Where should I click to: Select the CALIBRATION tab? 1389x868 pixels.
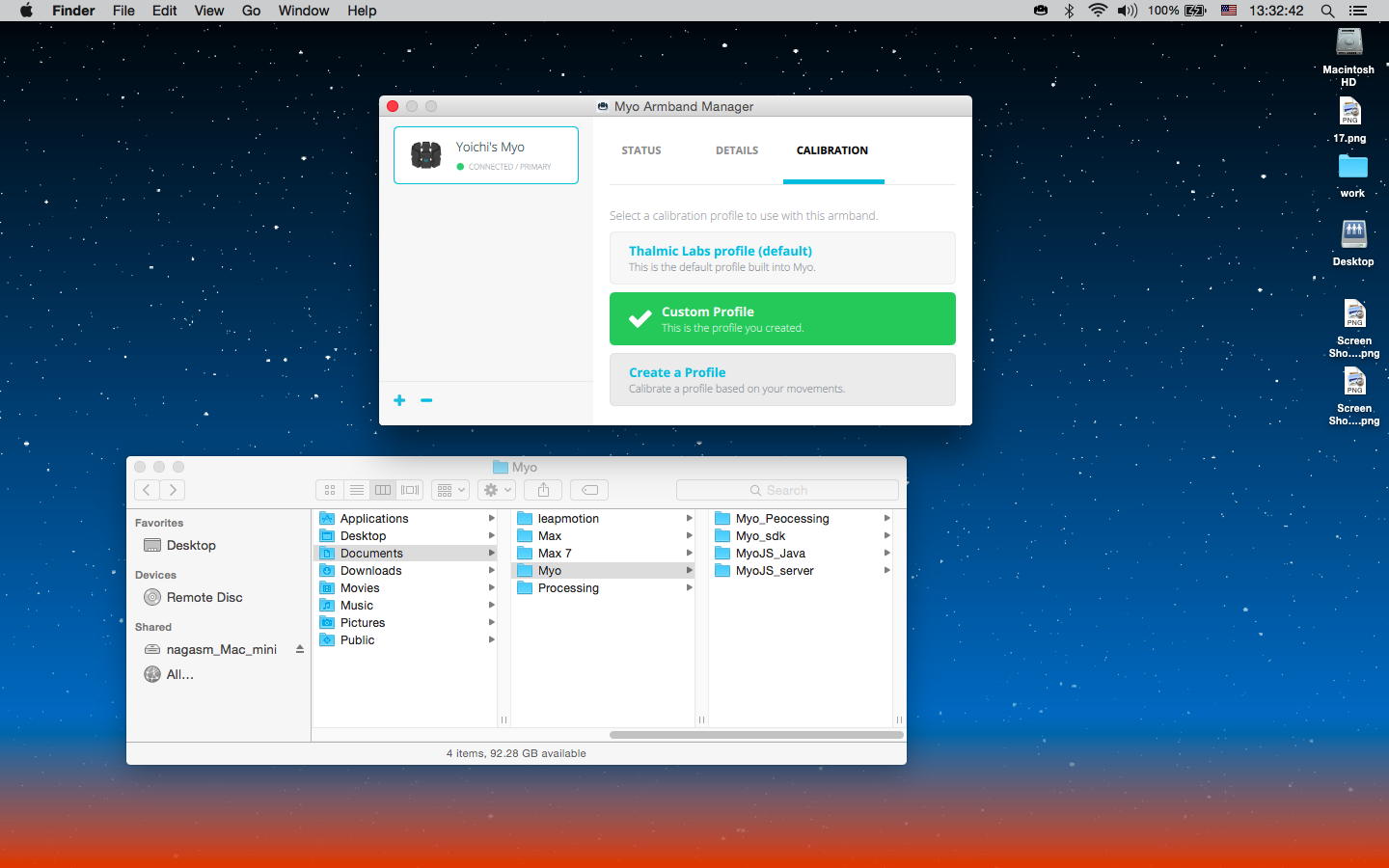pyautogui.click(x=832, y=150)
